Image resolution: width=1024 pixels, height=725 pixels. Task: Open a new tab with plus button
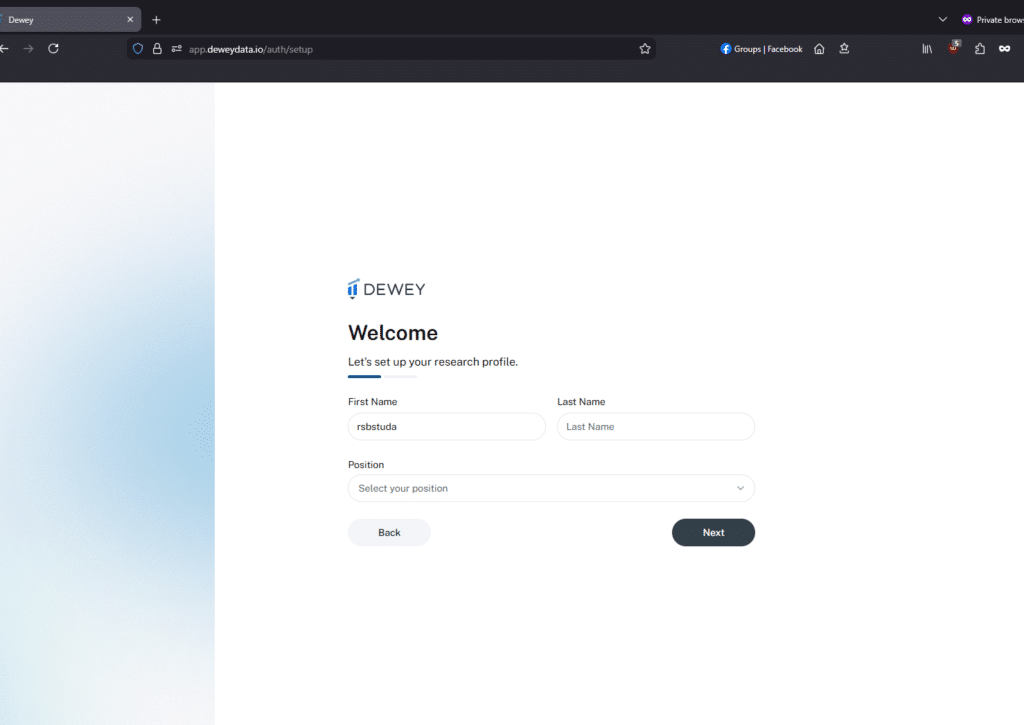(x=156, y=19)
